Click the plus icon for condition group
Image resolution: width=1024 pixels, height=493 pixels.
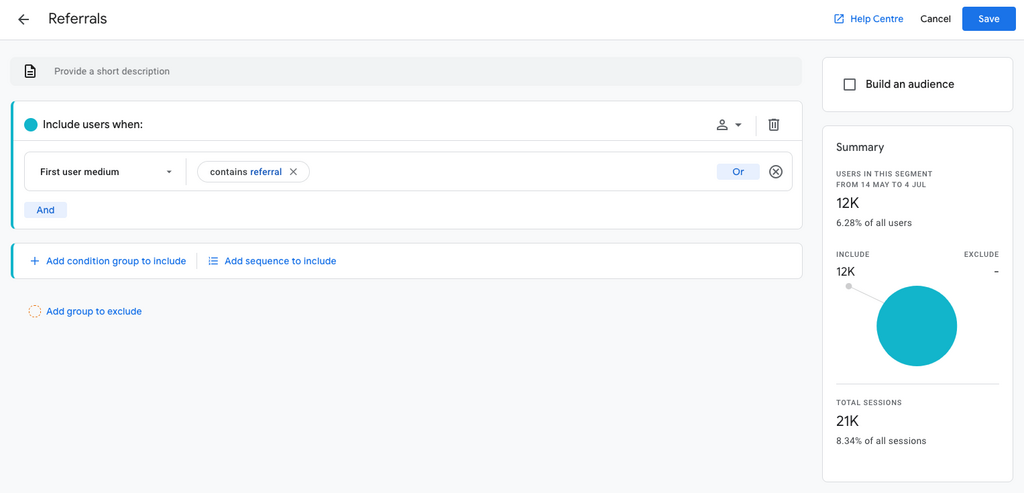(x=35, y=261)
